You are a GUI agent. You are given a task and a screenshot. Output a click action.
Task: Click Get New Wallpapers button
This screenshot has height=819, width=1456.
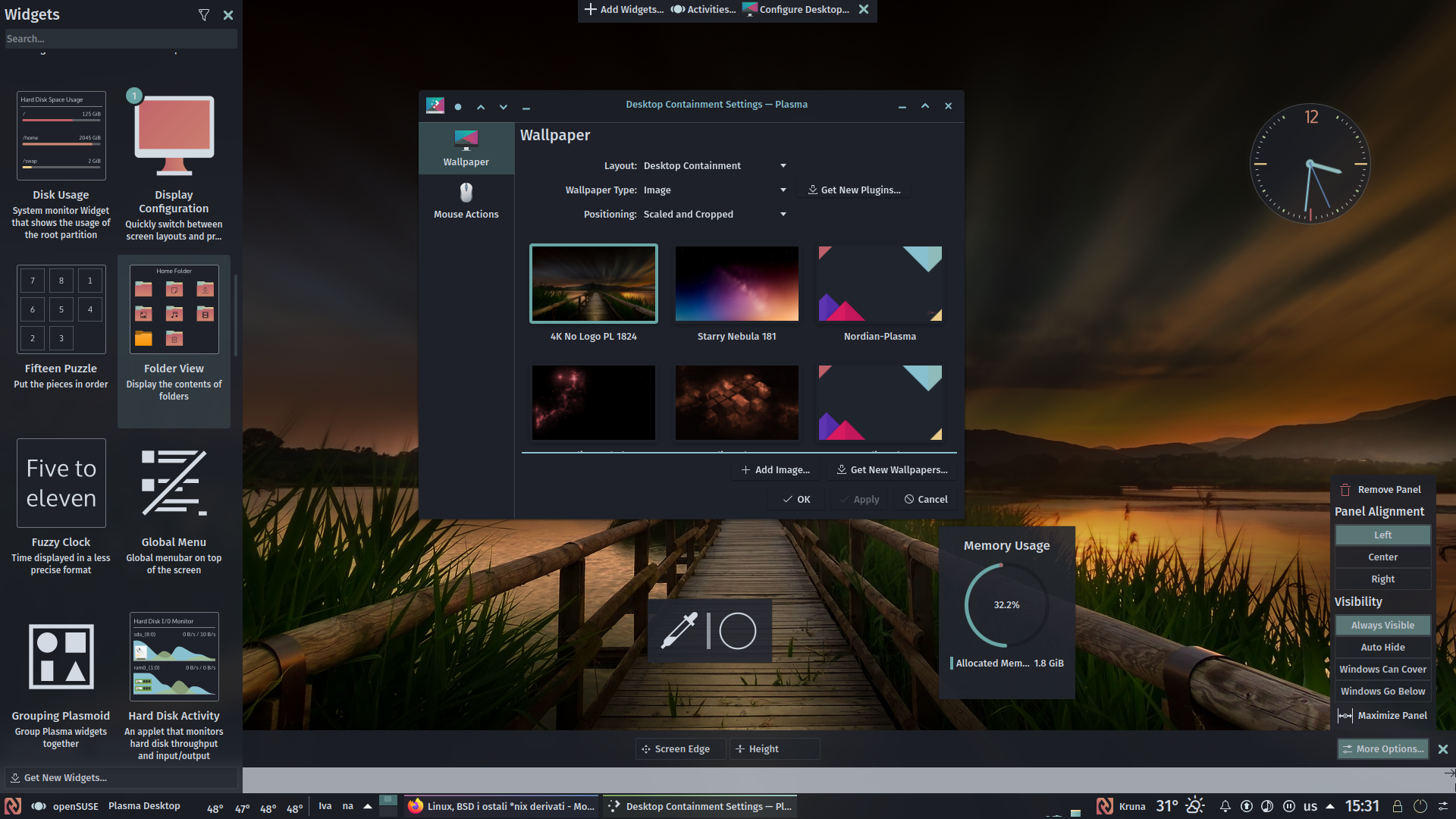892,470
